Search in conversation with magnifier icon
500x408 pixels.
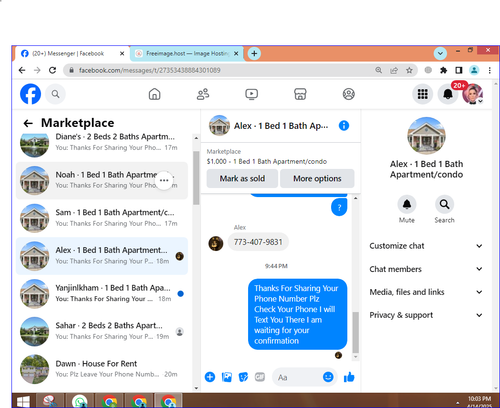coord(444,204)
